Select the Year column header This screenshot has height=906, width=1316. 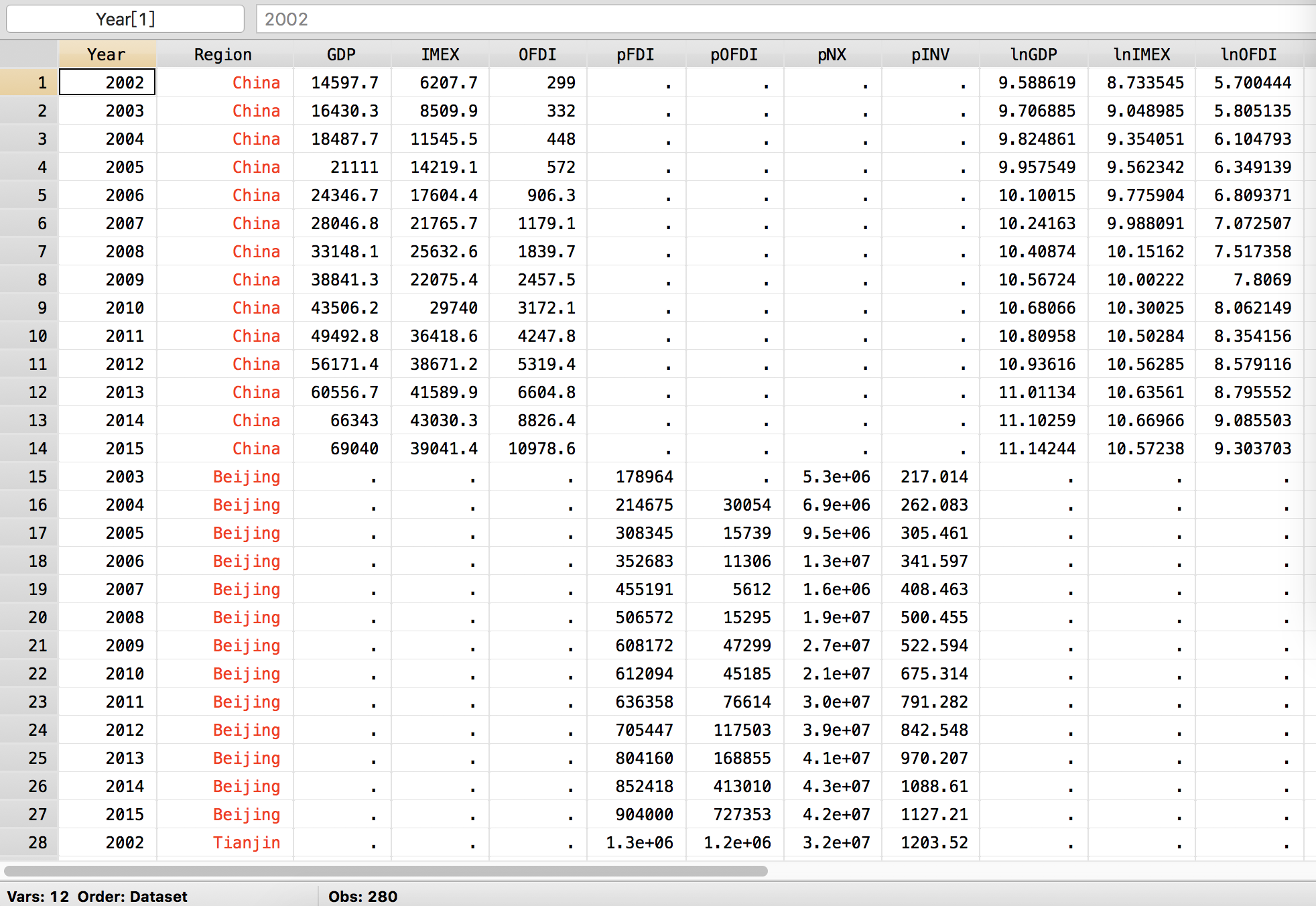click(107, 54)
